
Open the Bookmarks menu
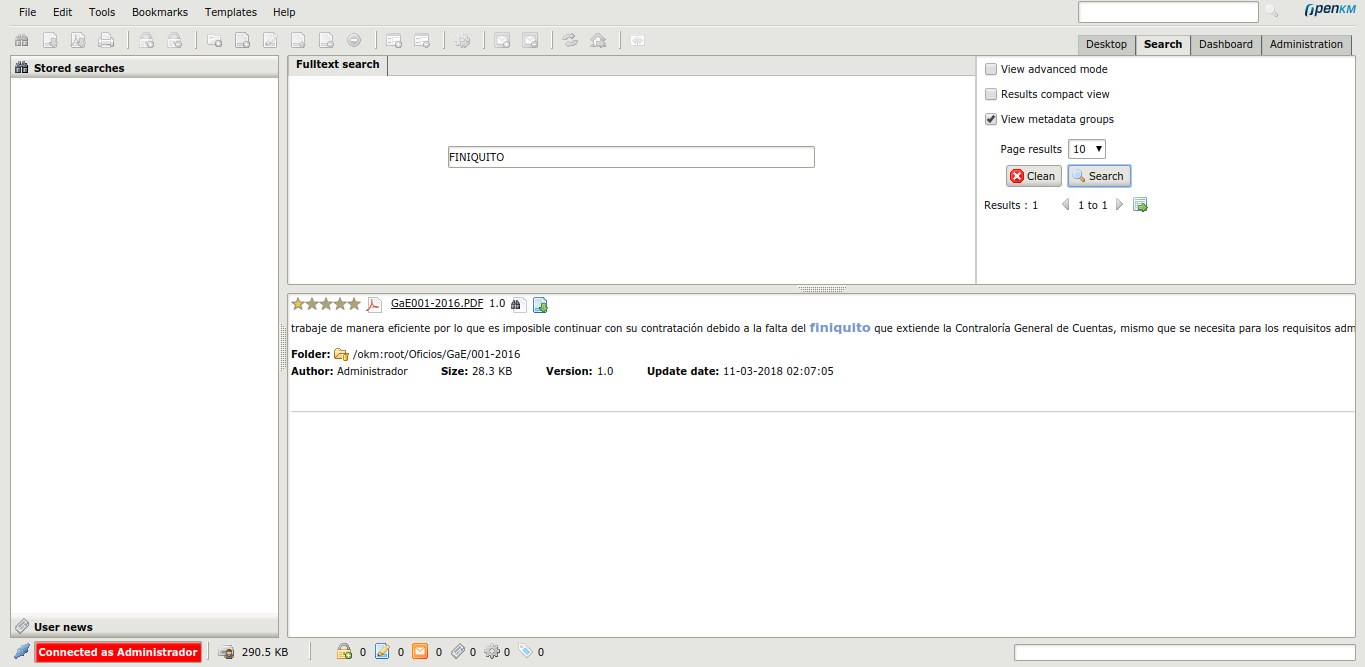click(160, 12)
